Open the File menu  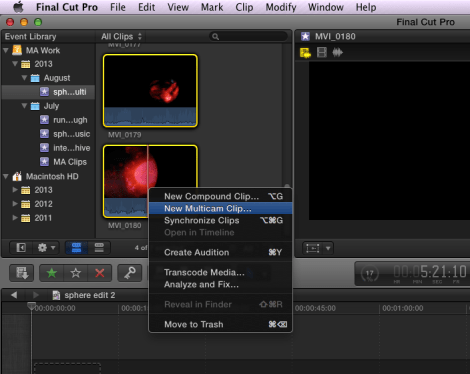click(x=118, y=7)
